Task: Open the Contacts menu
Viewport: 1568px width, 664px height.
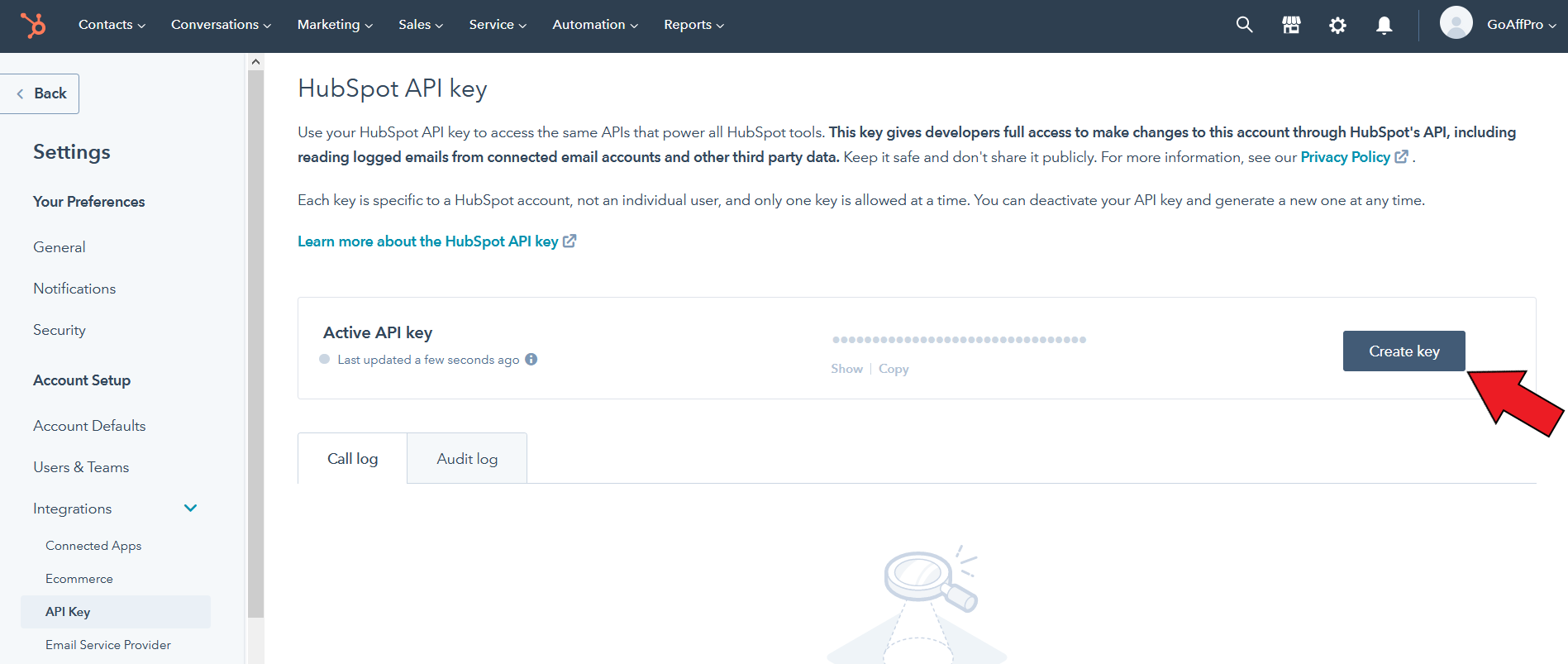Action: 112,25
